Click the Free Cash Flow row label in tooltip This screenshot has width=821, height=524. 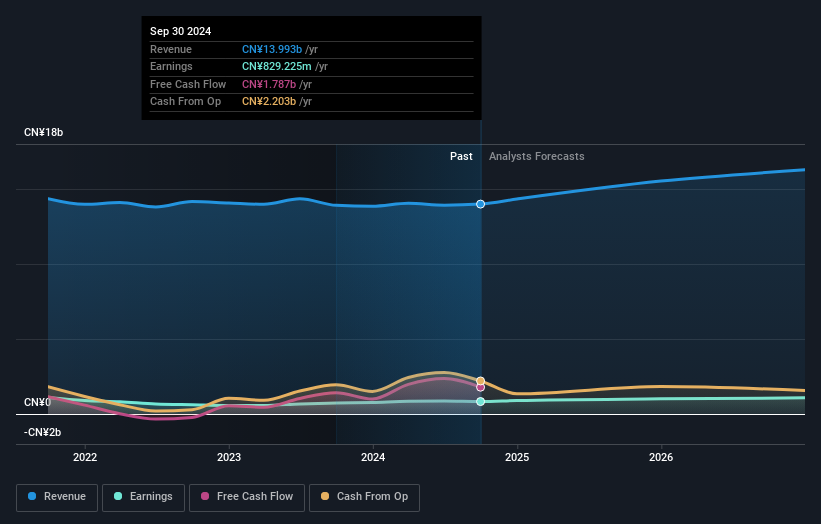click(x=188, y=84)
